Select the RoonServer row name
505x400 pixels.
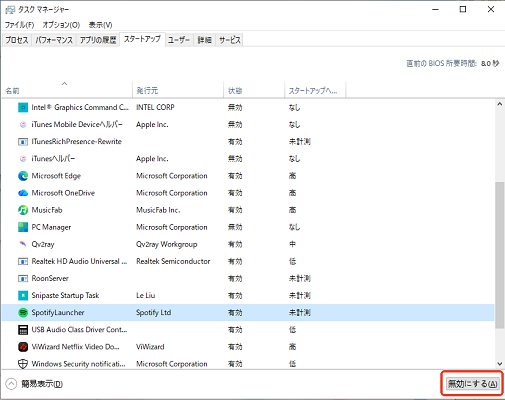pos(50,278)
